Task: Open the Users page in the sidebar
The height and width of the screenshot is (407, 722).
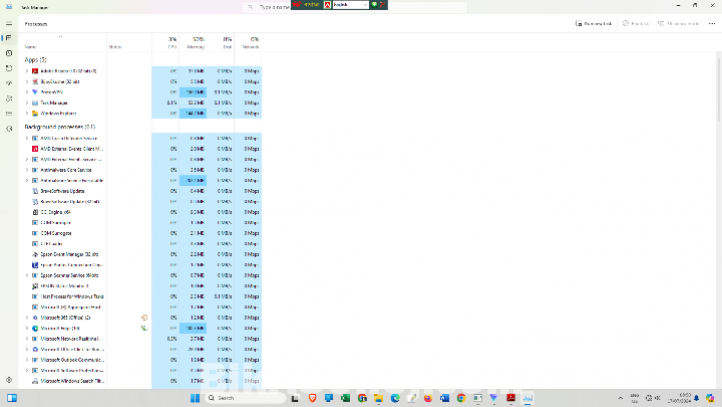Action: coord(9,99)
